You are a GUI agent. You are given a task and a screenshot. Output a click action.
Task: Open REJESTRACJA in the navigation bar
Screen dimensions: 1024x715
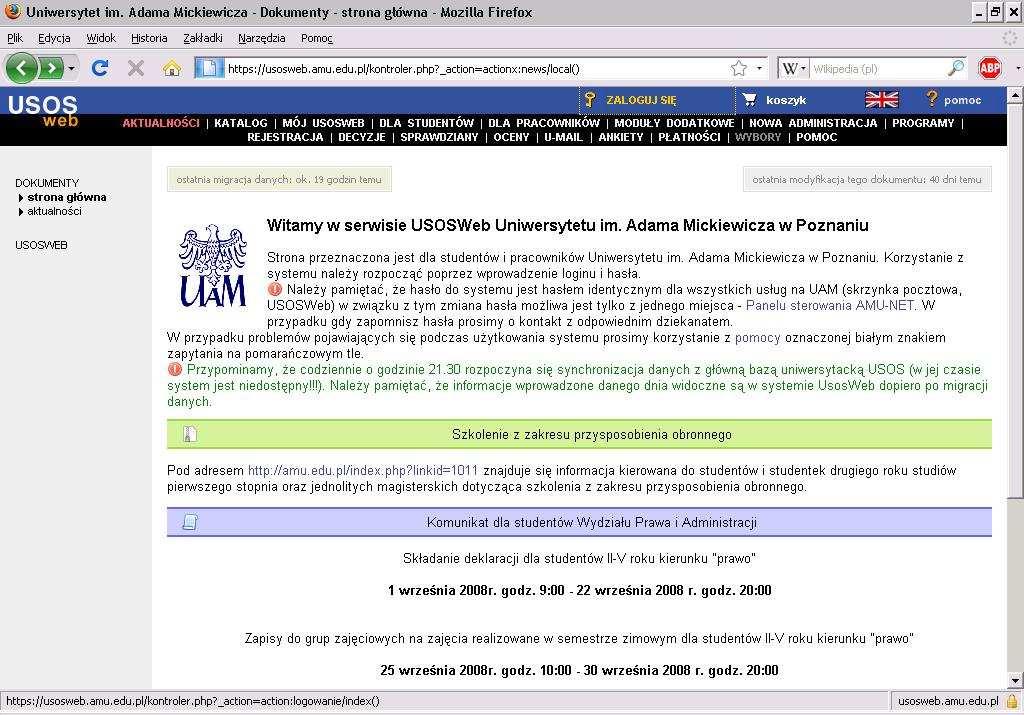pos(285,137)
